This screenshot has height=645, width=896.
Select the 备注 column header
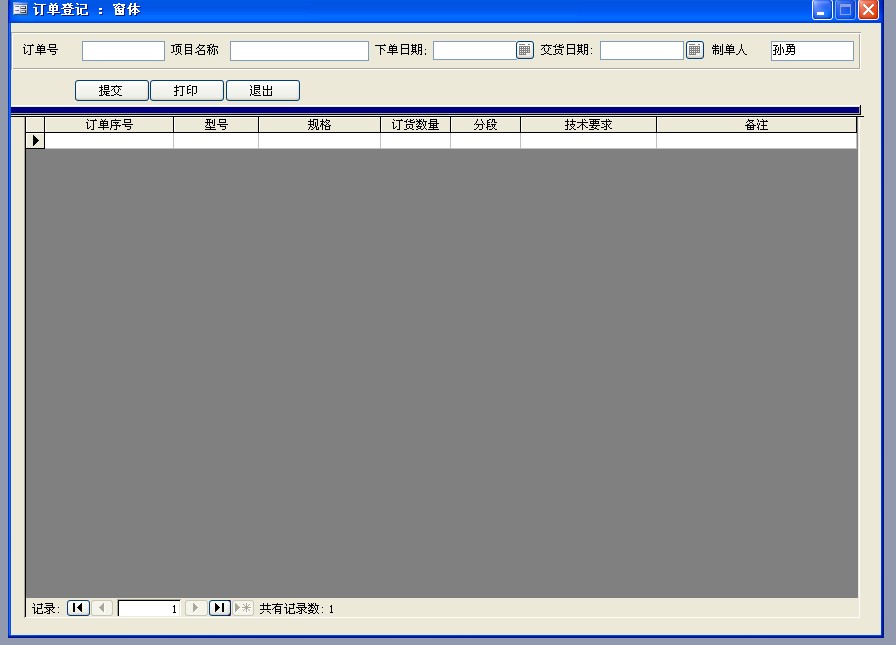pyautogui.click(x=756, y=125)
